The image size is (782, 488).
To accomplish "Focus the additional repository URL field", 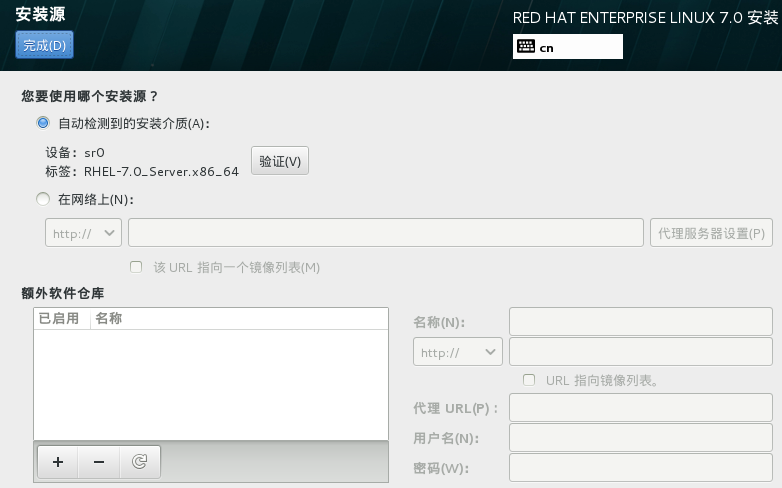I will [x=641, y=352].
